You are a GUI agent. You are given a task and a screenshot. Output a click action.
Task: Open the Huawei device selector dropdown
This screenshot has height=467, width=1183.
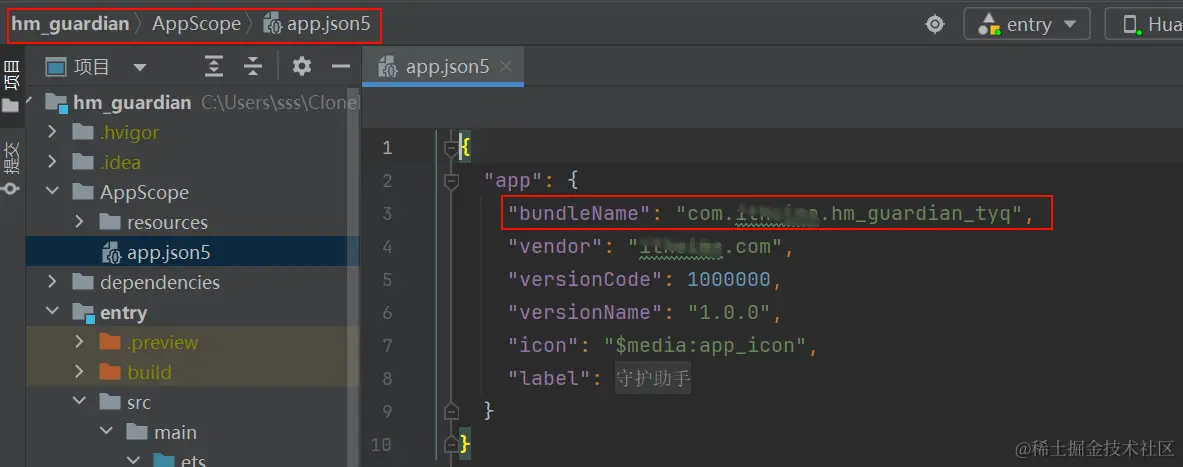pos(1144,24)
